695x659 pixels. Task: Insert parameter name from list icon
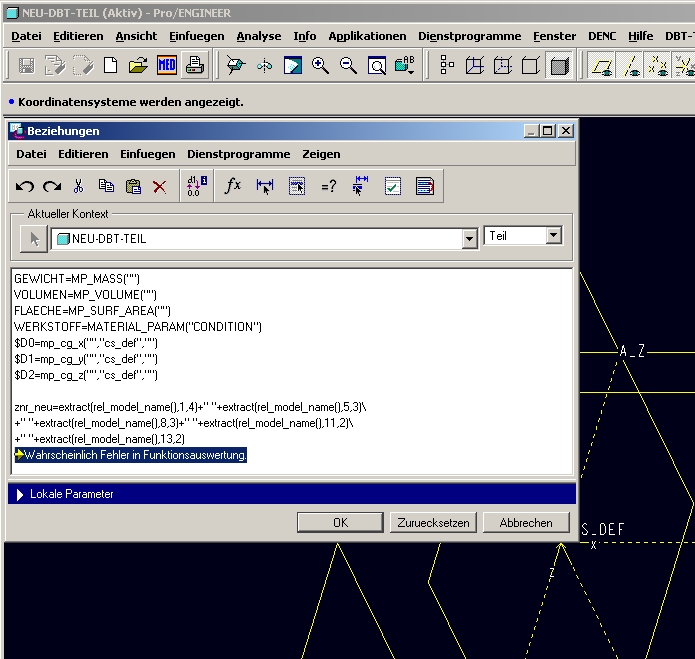click(297, 186)
